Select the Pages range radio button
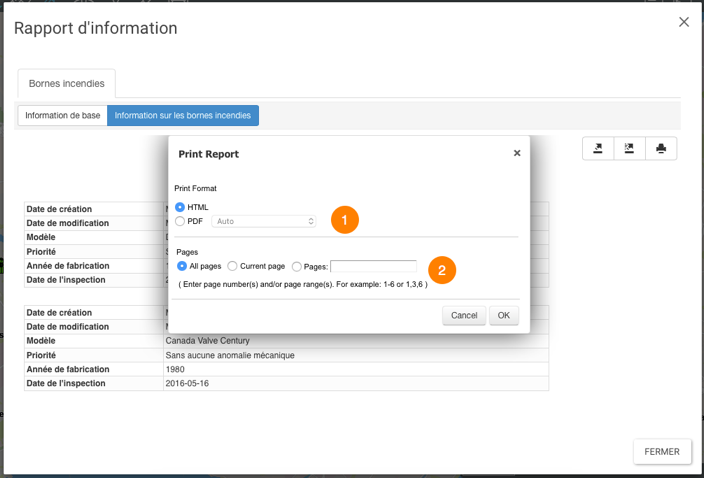 click(297, 267)
